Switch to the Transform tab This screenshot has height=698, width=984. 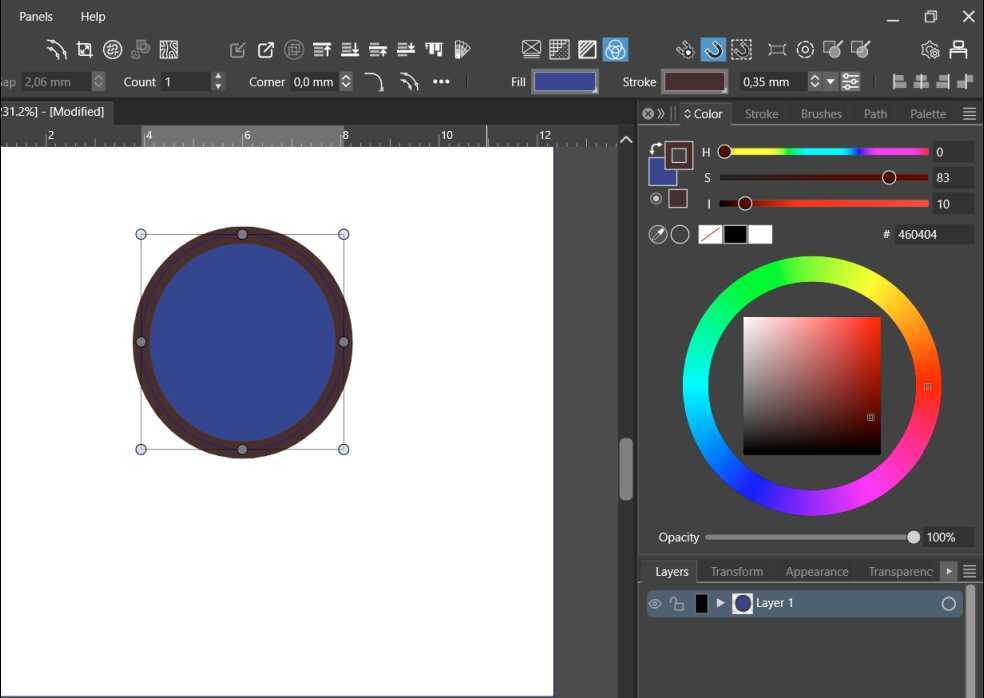[737, 571]
